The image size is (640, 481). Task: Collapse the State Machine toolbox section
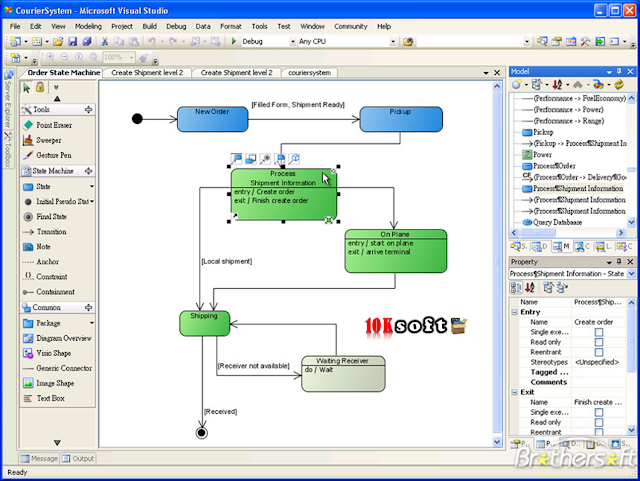(x=88, y=171)
